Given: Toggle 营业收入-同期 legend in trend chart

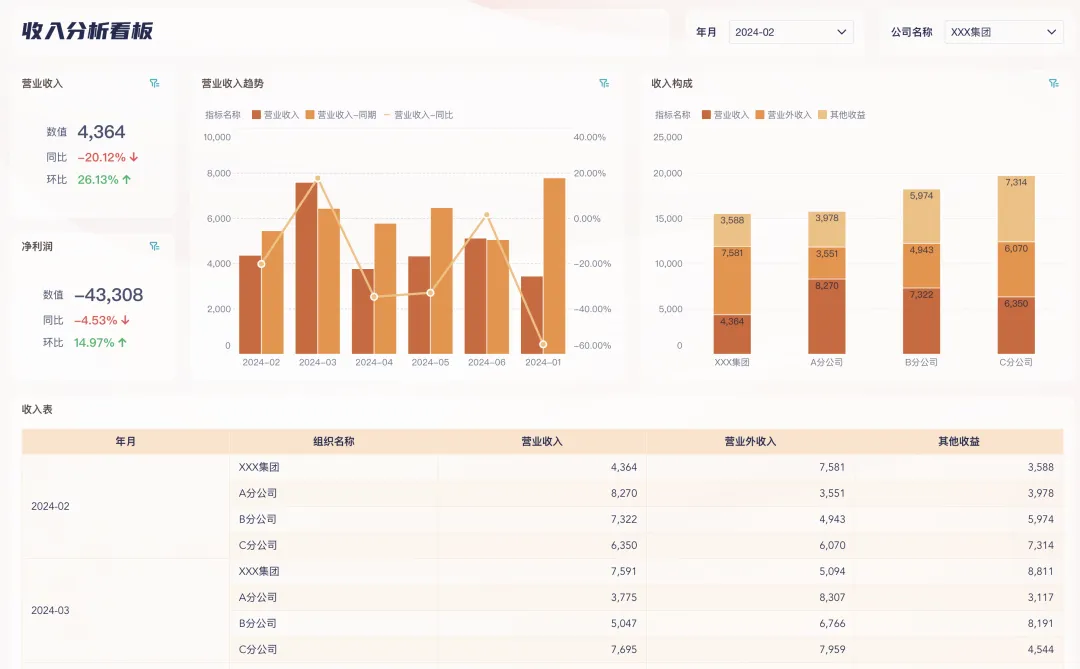Looking at the screenshot, I should [x=340, y=115].
